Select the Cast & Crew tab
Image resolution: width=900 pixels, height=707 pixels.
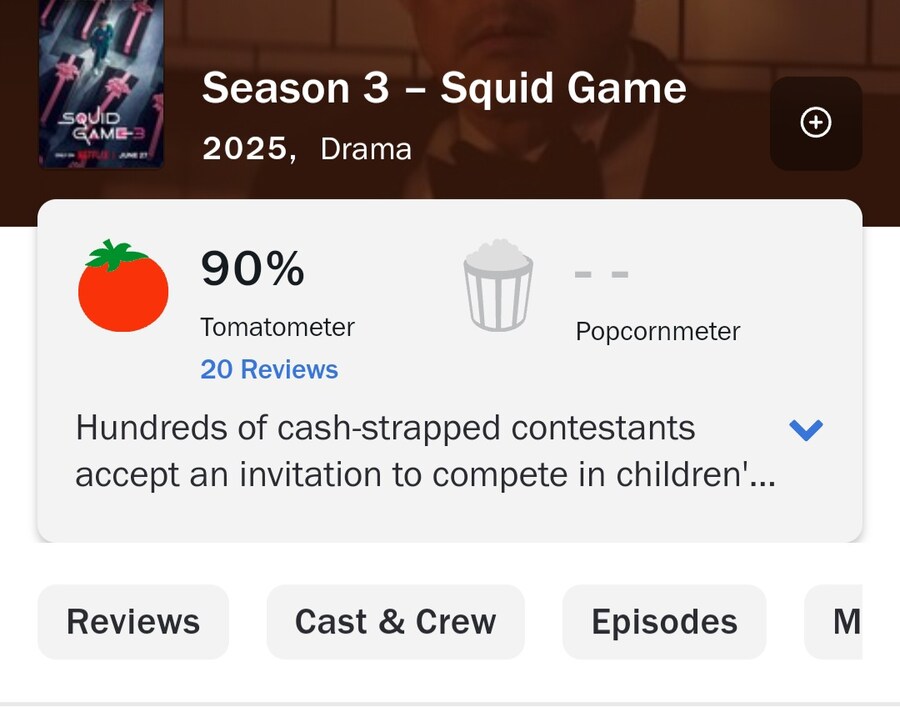(395, 621)
